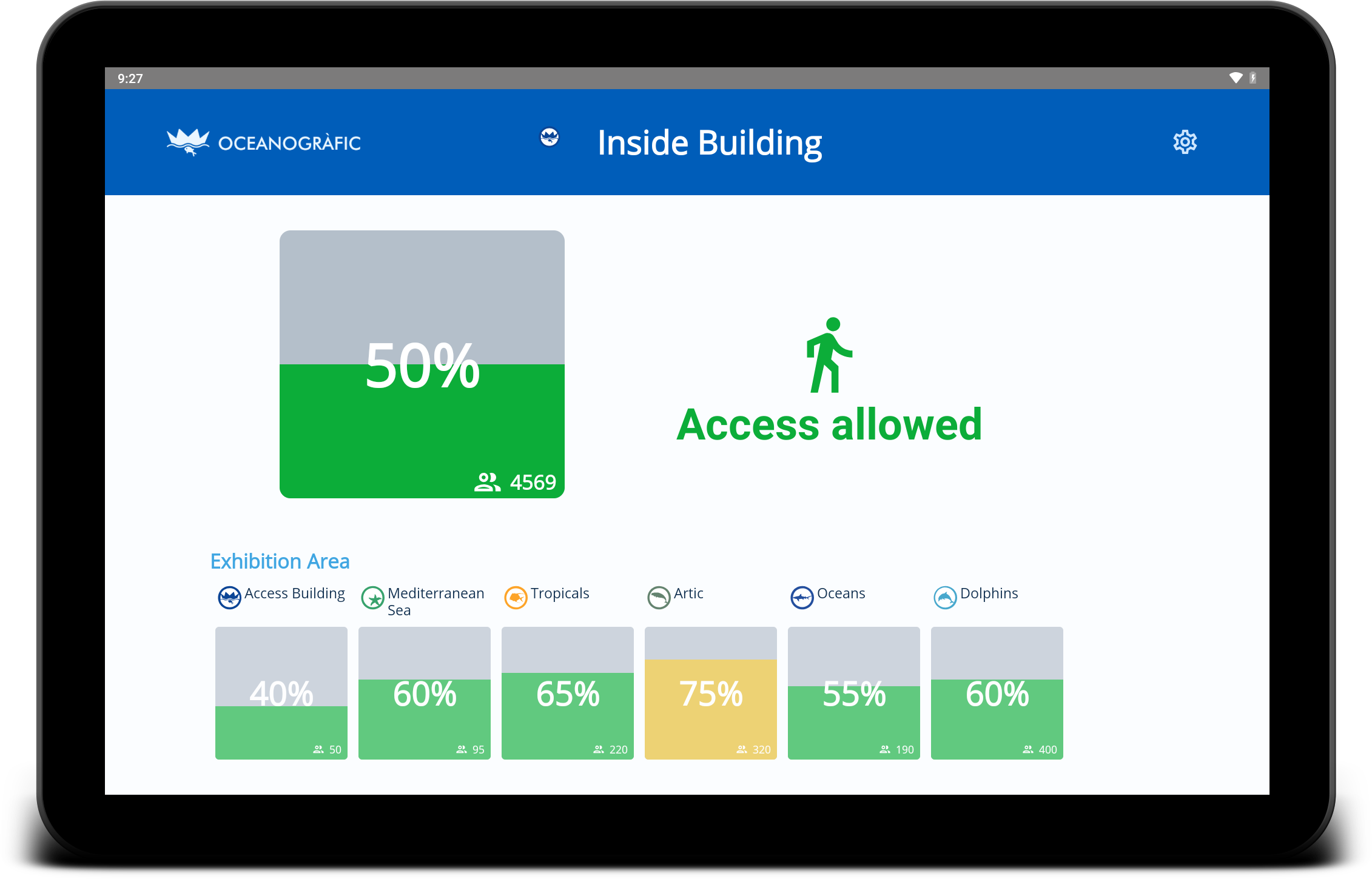Click the 4569 people count

pos(532,483)
